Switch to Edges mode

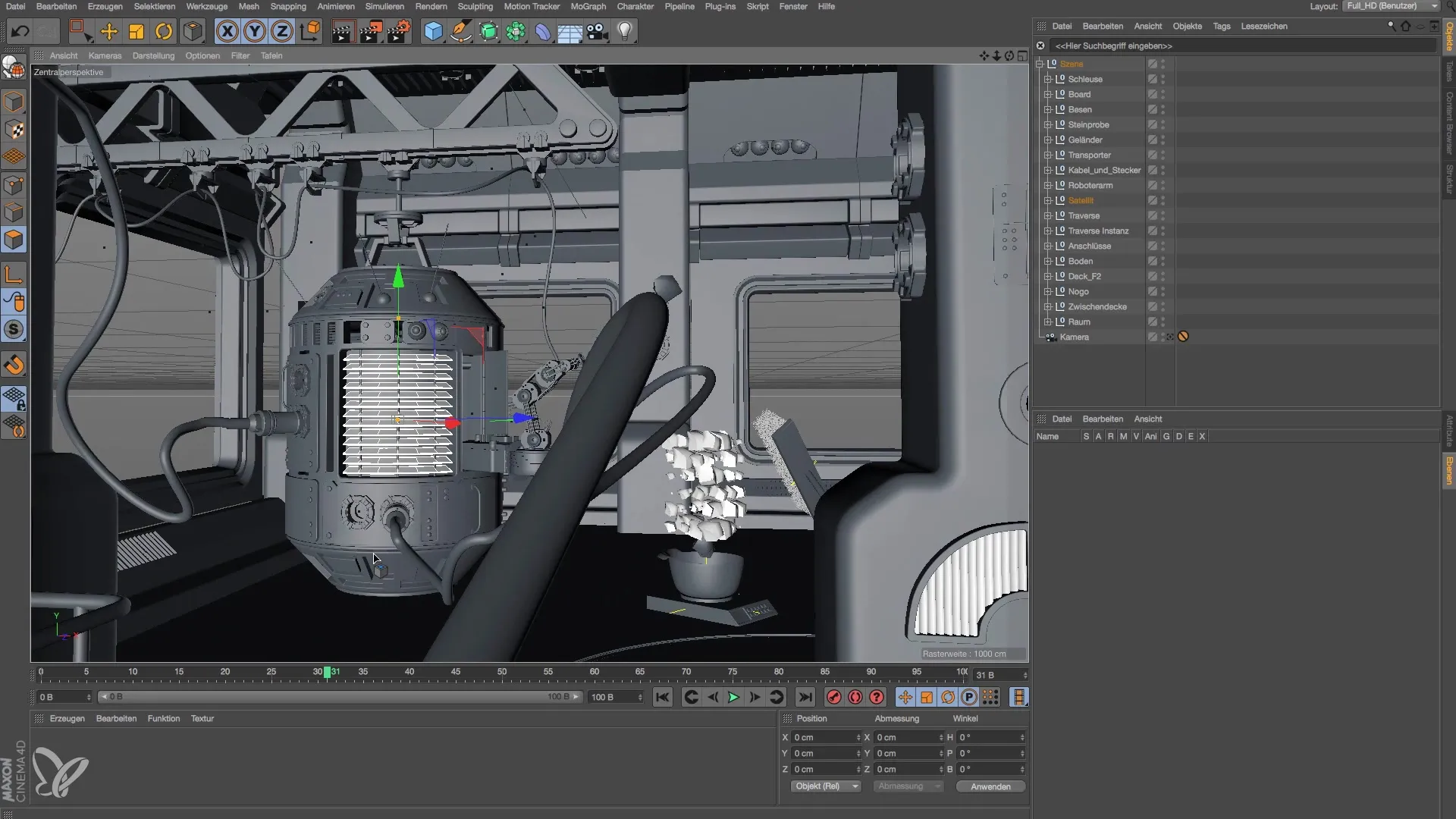pos(14,212)
